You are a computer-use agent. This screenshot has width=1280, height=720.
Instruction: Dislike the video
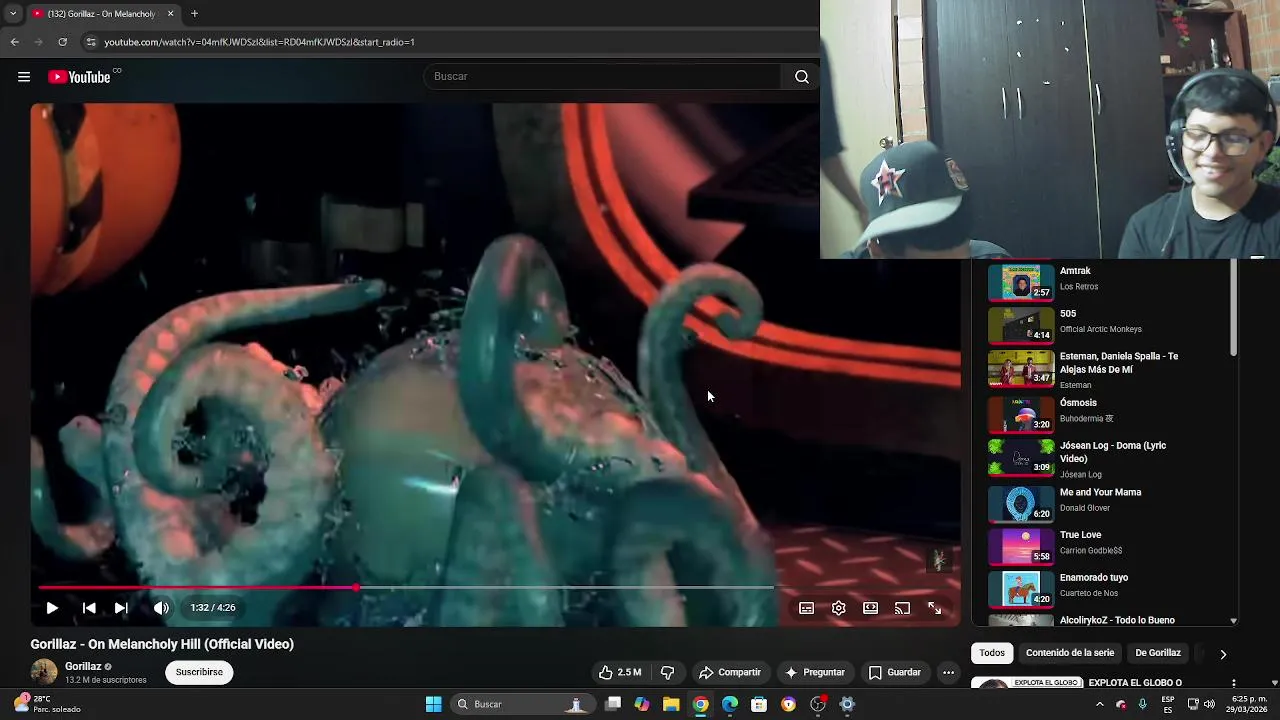click(668, 673)
